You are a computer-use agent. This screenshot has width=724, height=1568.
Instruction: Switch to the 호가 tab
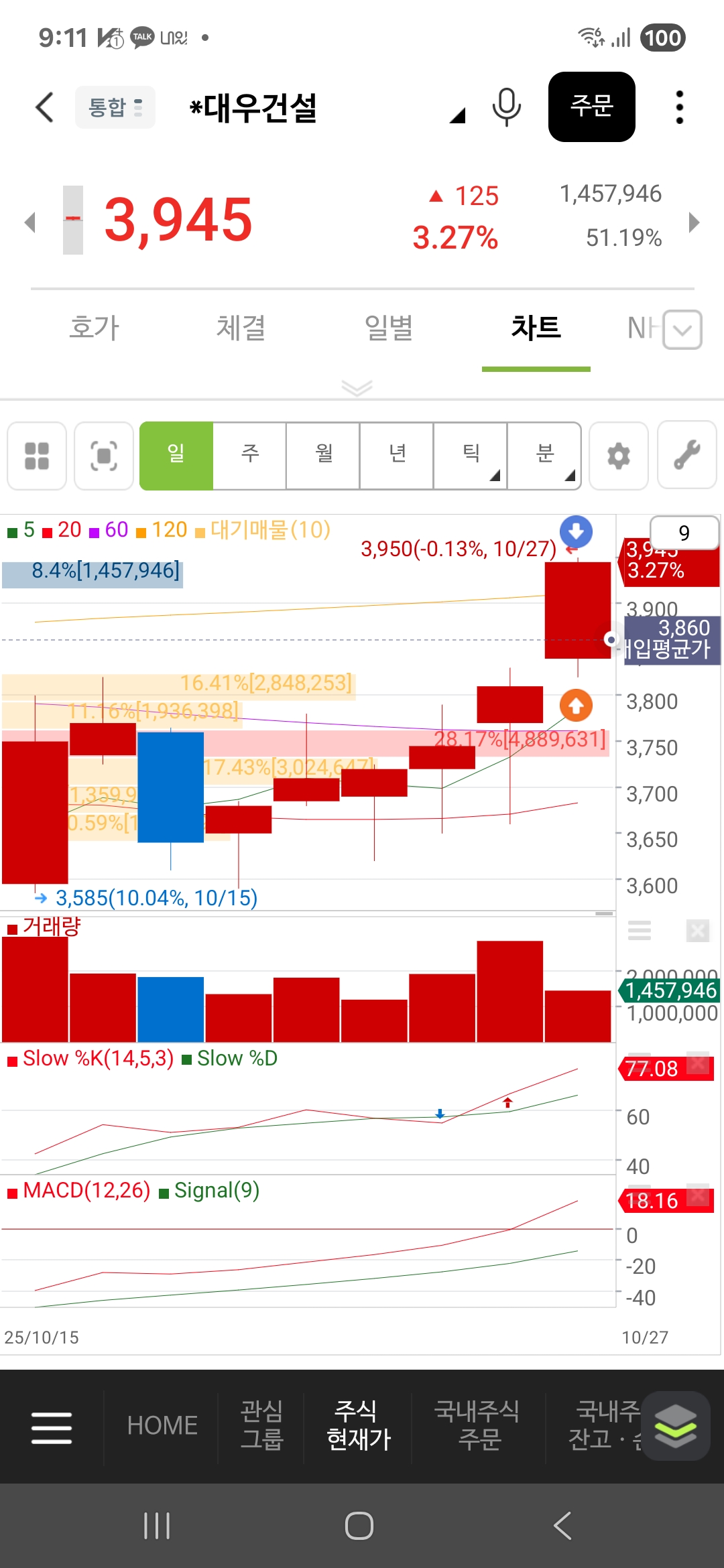click(x=94, y=328)
